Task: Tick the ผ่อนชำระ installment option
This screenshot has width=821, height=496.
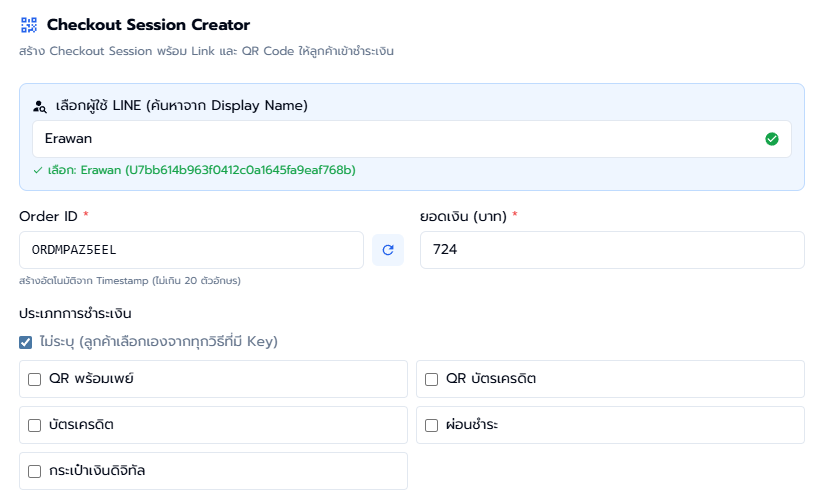Action: coord(431,425)
